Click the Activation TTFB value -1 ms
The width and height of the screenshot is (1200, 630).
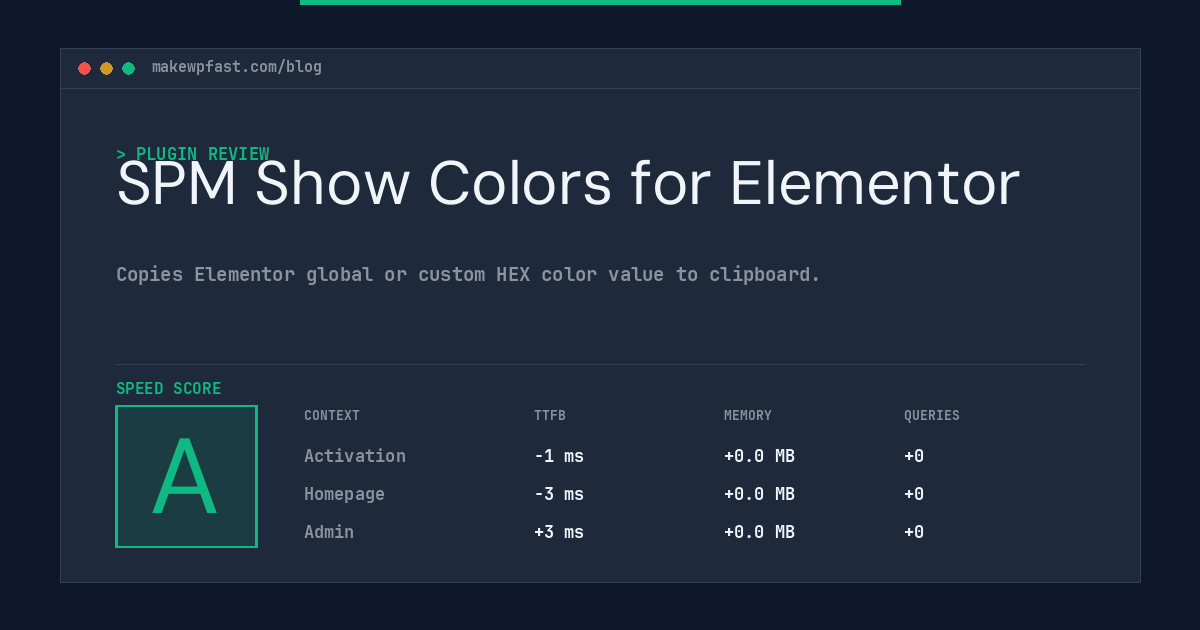coord(559,456)
